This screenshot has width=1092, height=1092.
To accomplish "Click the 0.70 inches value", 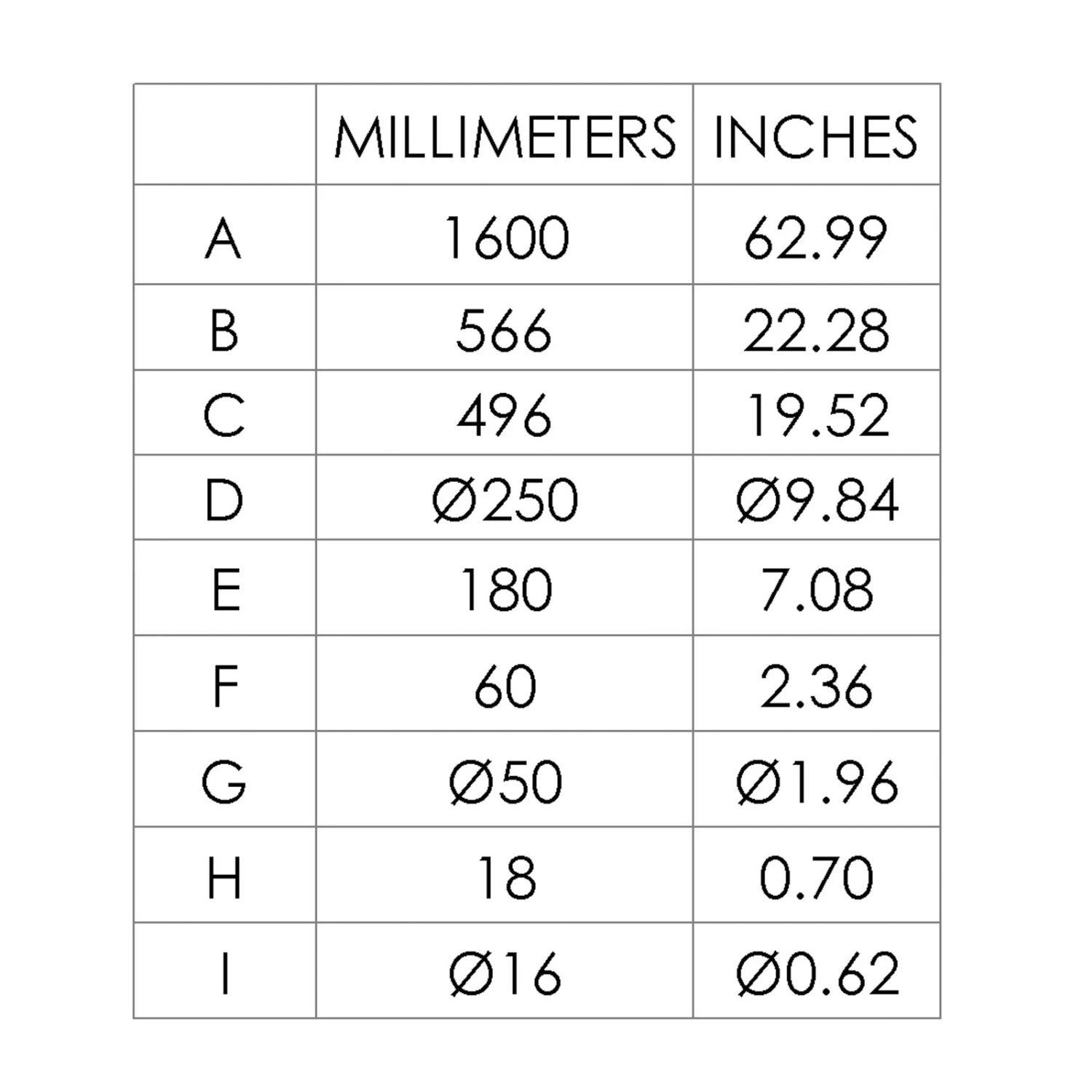I will click(816, 878).
